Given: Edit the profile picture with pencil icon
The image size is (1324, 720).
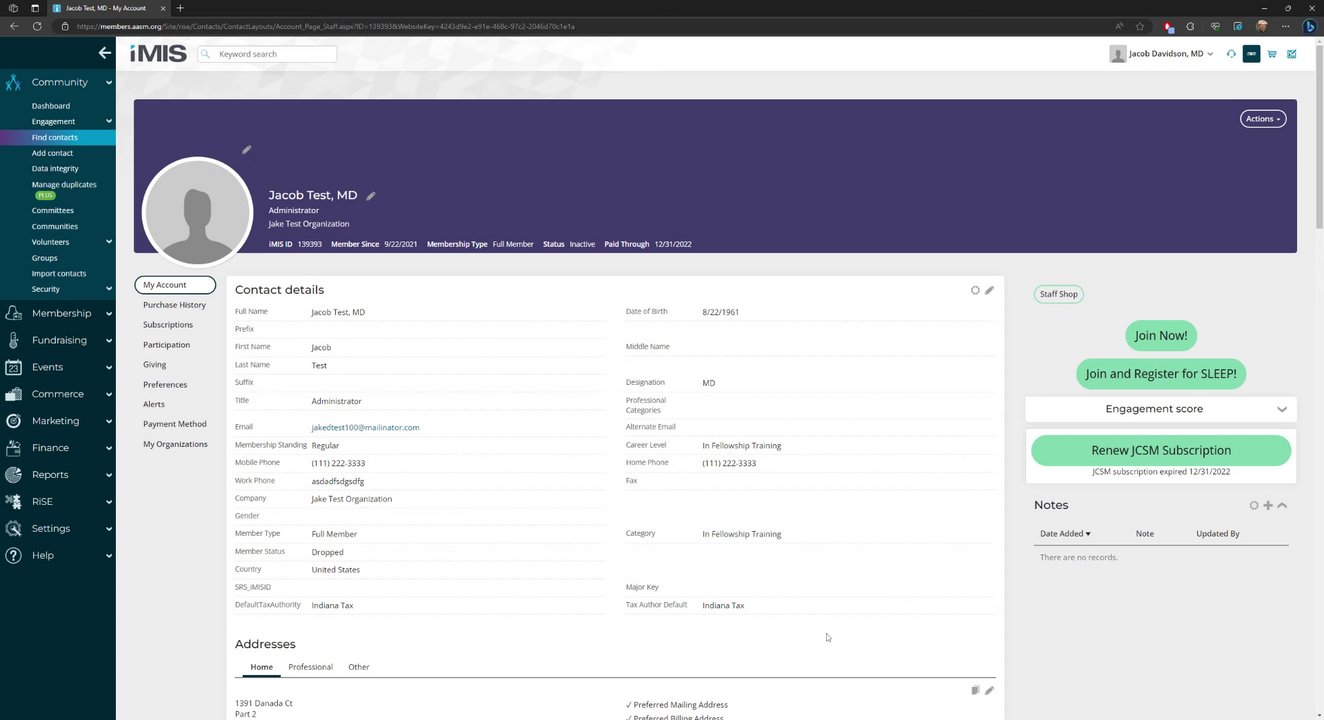Looking at the screenshot, I should coord(246,150).
